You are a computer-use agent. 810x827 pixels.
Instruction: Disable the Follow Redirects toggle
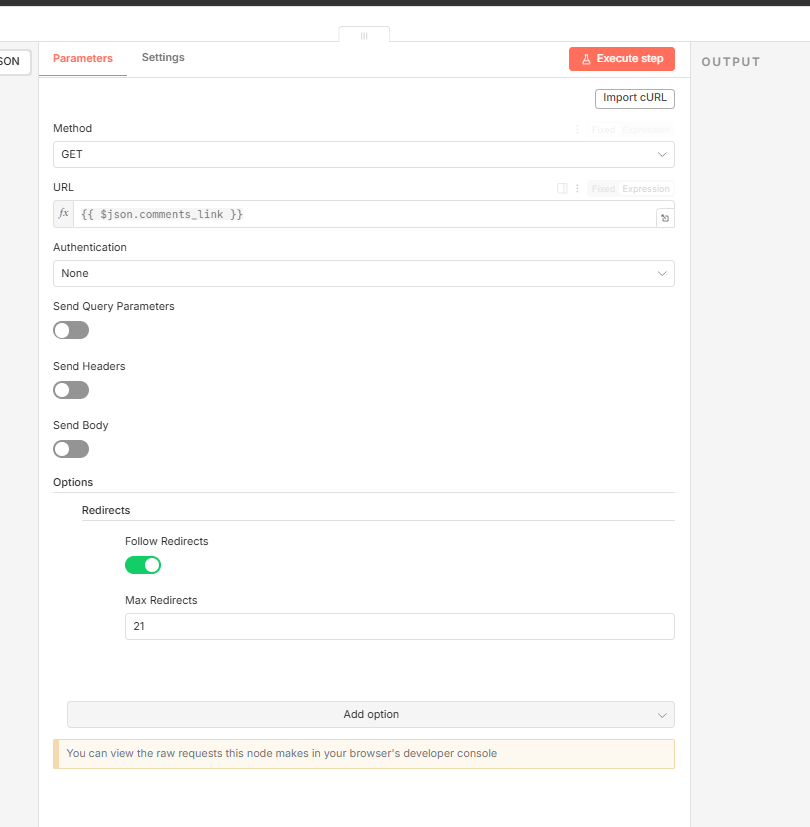point(143,565)
